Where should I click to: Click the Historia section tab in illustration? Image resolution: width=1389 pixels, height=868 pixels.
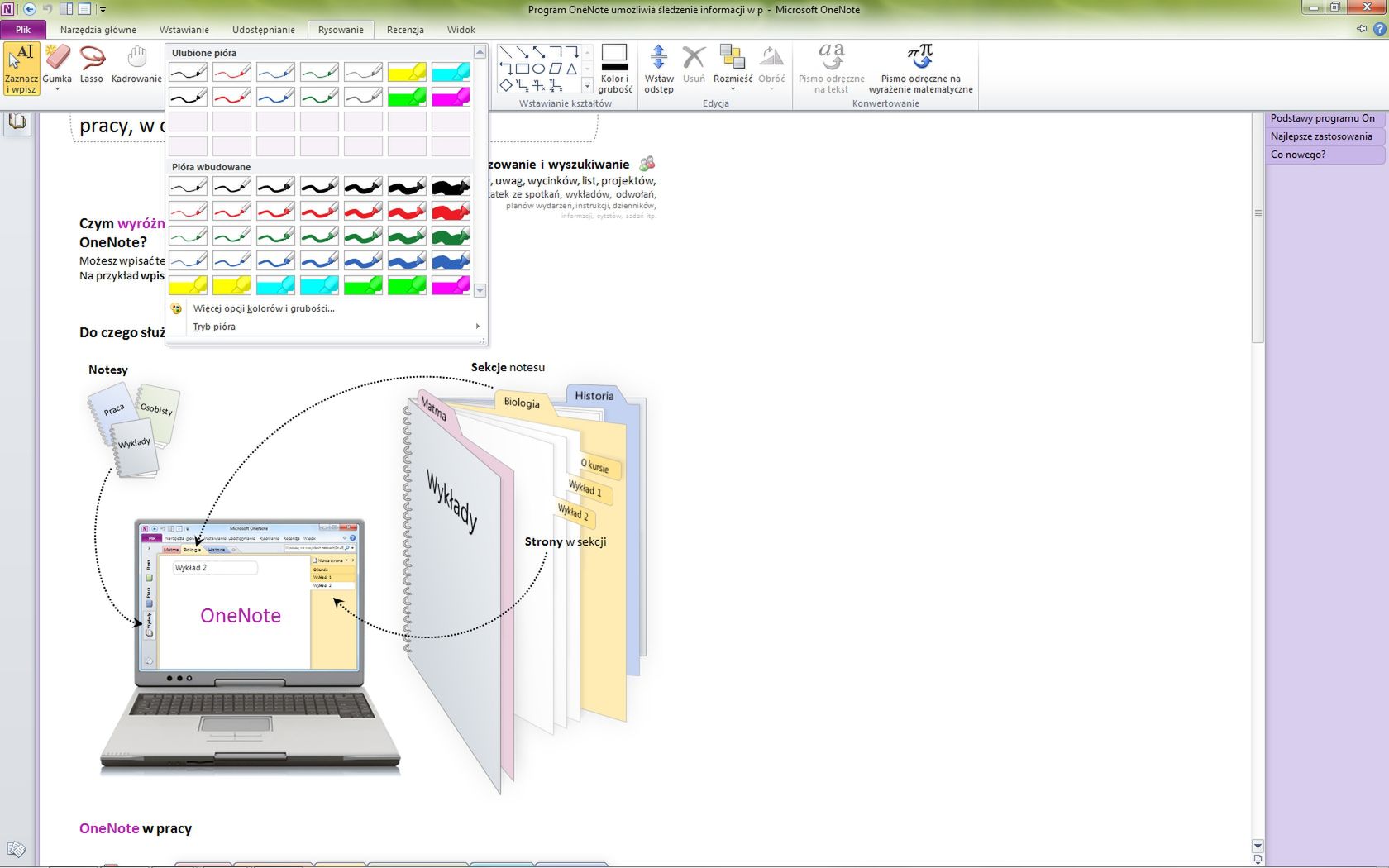(x=594, y=396)
